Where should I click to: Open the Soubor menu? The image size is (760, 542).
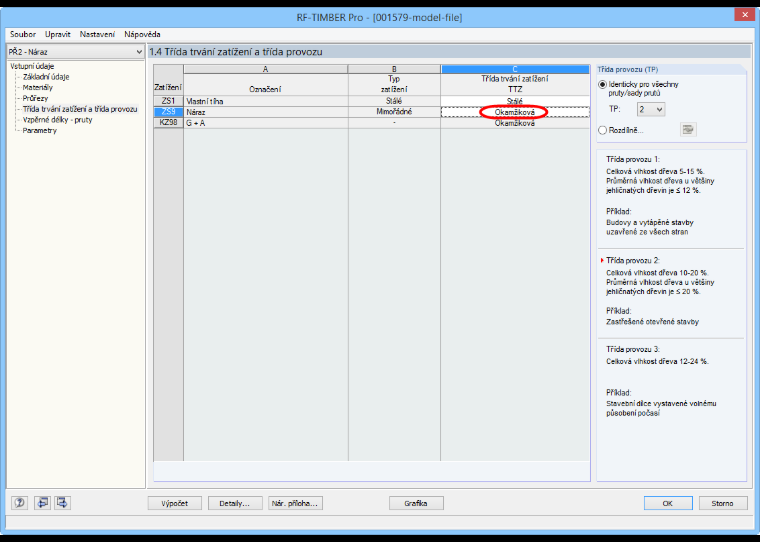pyautogui.click(x=23, y=34)
